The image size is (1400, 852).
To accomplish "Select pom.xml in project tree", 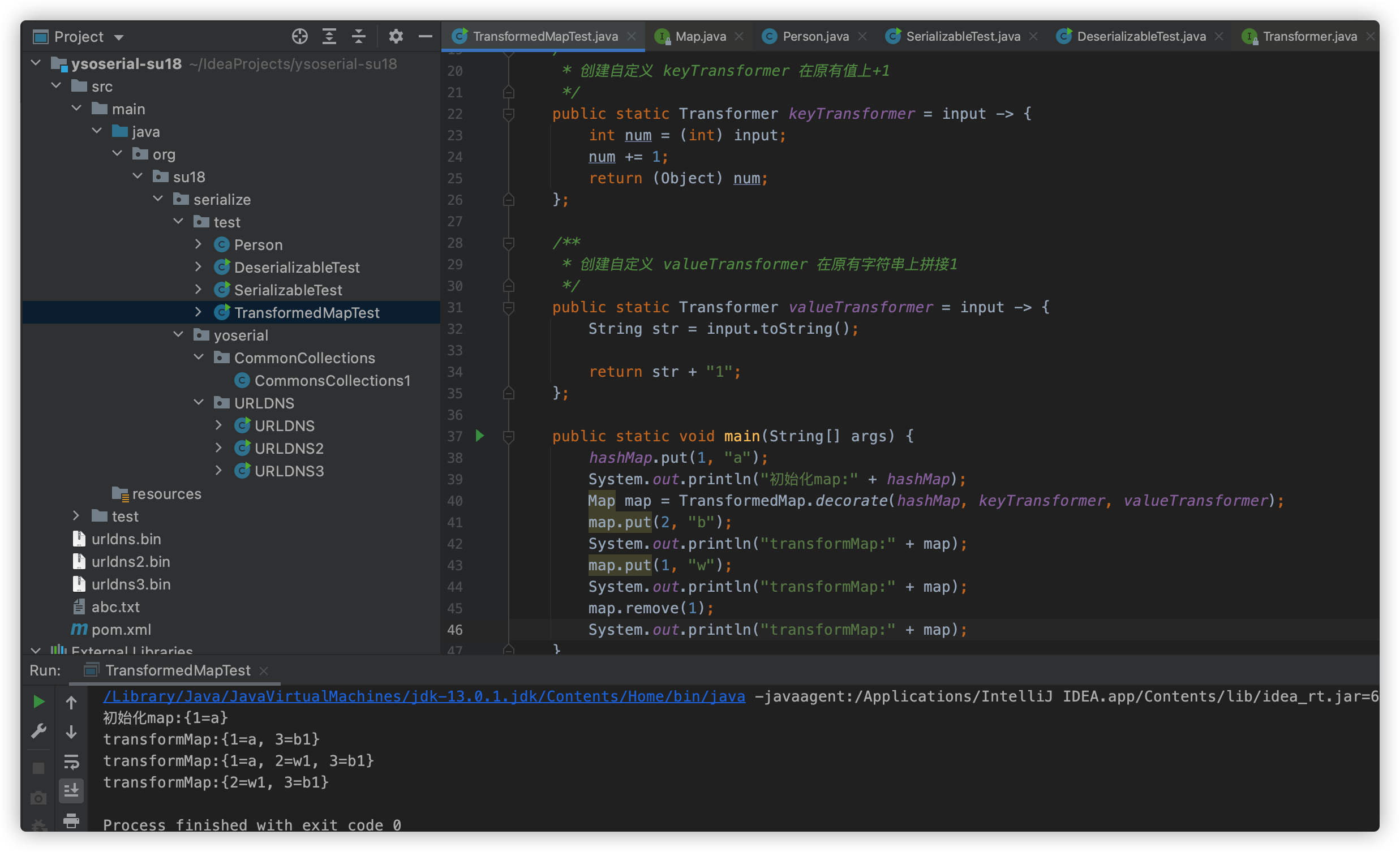I will pos(121,629).
